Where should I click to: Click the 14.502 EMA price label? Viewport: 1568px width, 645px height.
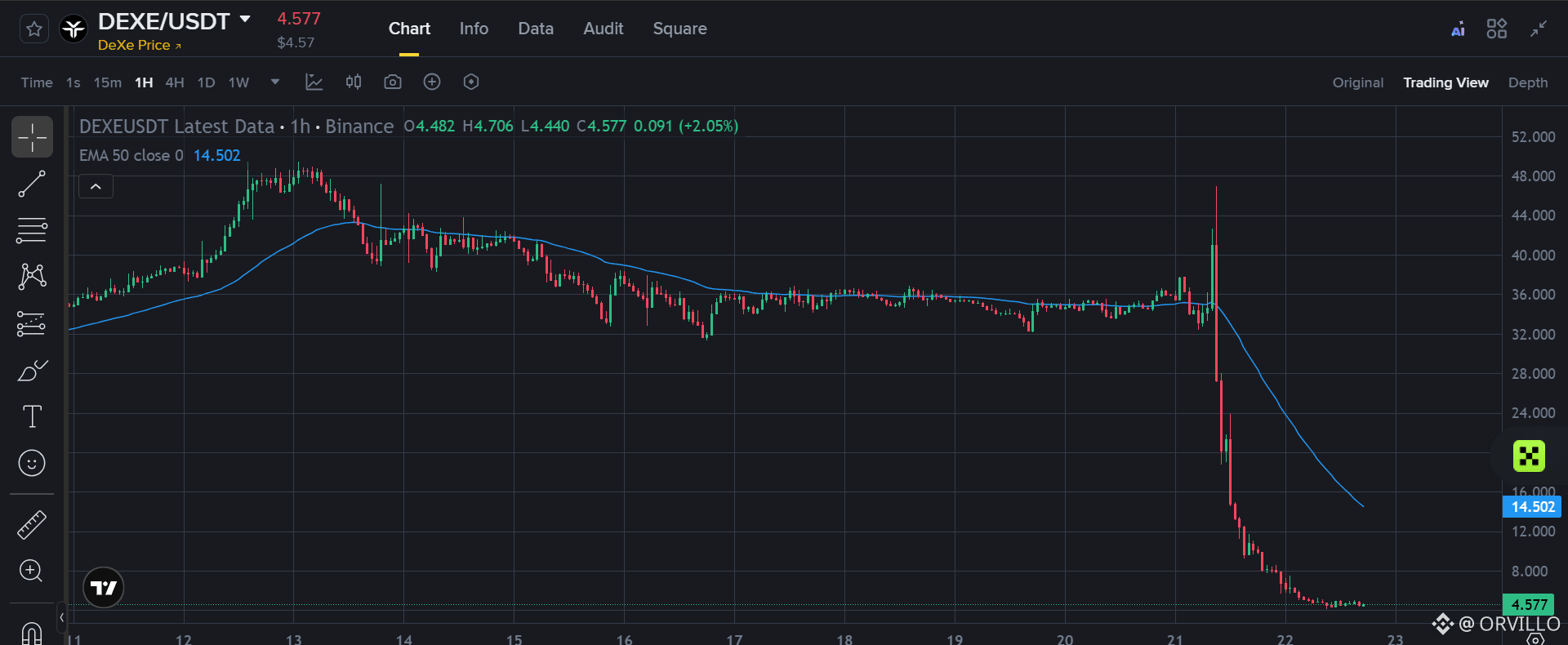[x=1532, y=507]
